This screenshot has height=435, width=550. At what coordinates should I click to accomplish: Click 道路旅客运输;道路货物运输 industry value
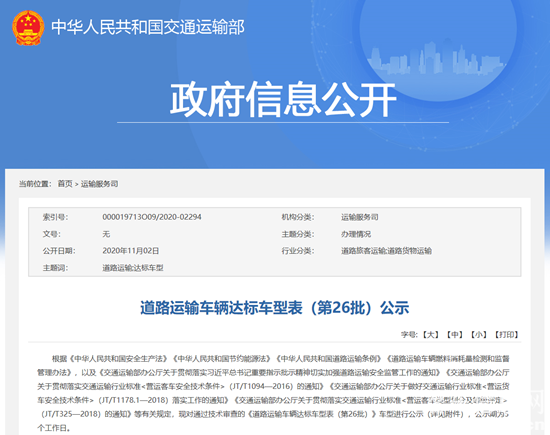point(386,251)
